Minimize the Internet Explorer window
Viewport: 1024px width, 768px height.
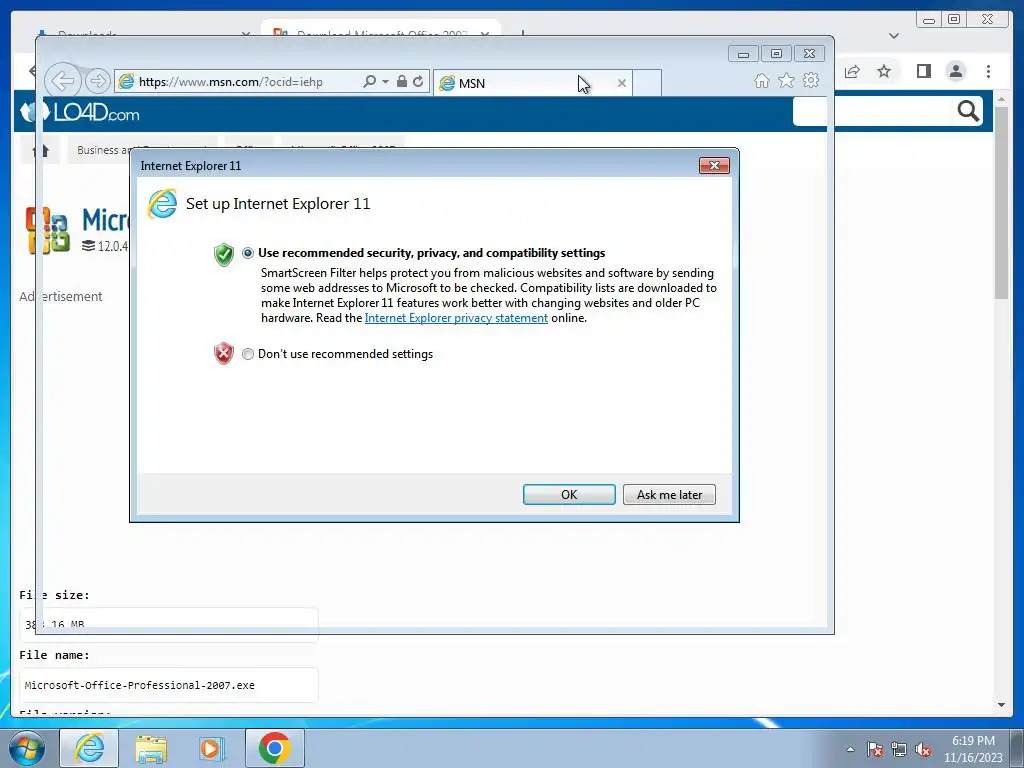coord(743,54)
